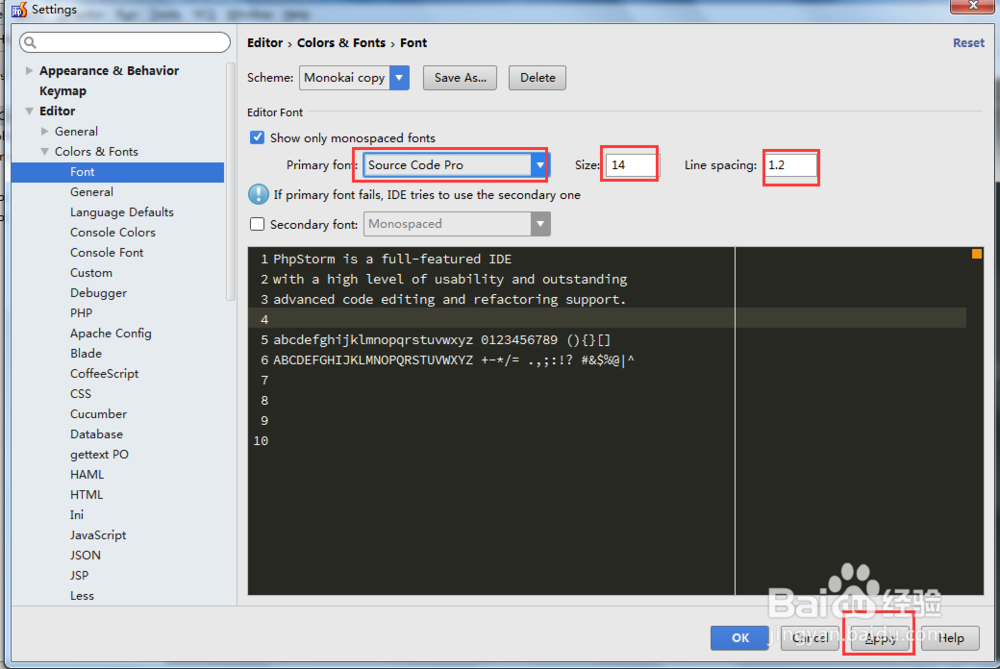Click the Reset link
This screenshot has width=1000, height=669.
pos(968,42)
